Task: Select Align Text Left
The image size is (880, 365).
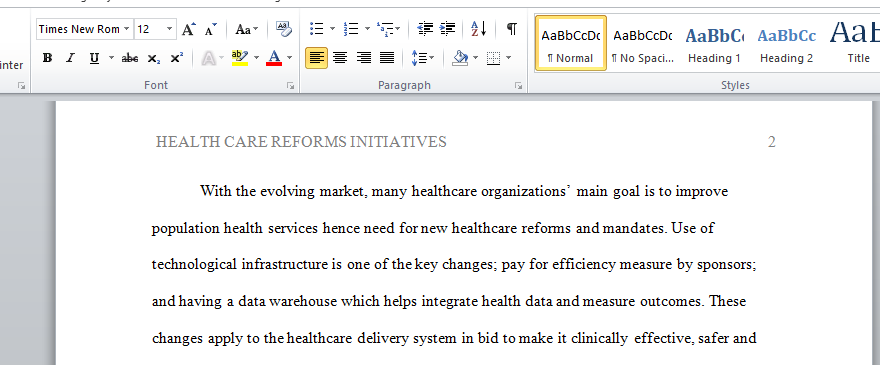Action: pyautogui.click(x=317, y=58)
